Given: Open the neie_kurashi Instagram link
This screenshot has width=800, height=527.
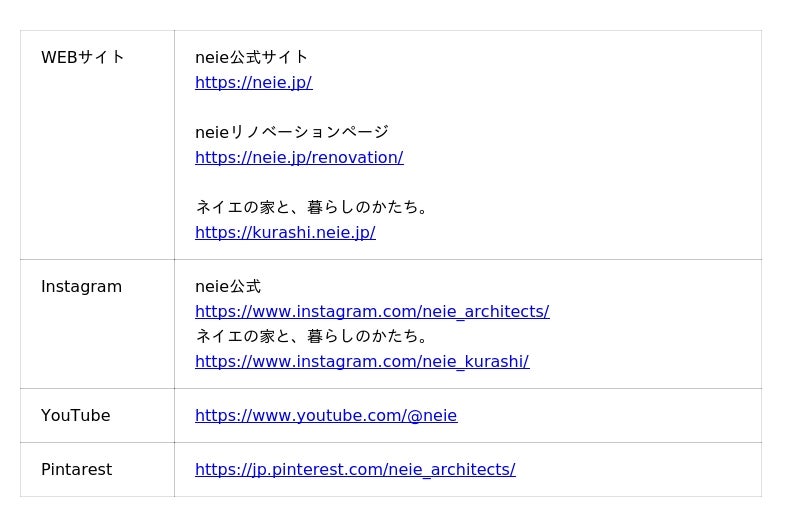Looking at the screenshot, I should pos(362,361).
